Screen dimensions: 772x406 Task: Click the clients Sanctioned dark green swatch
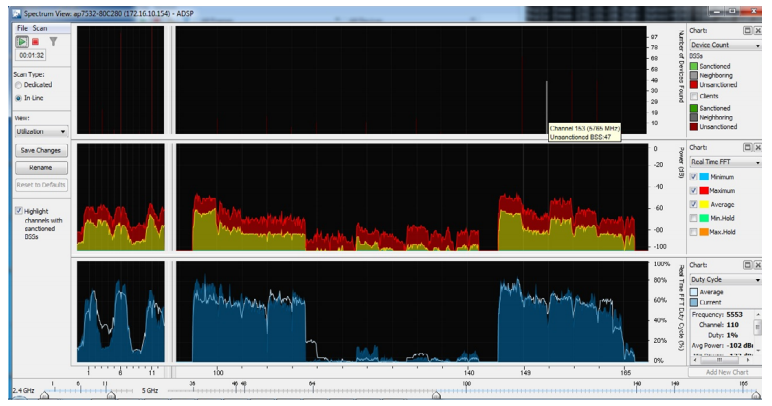coord(694,108)
